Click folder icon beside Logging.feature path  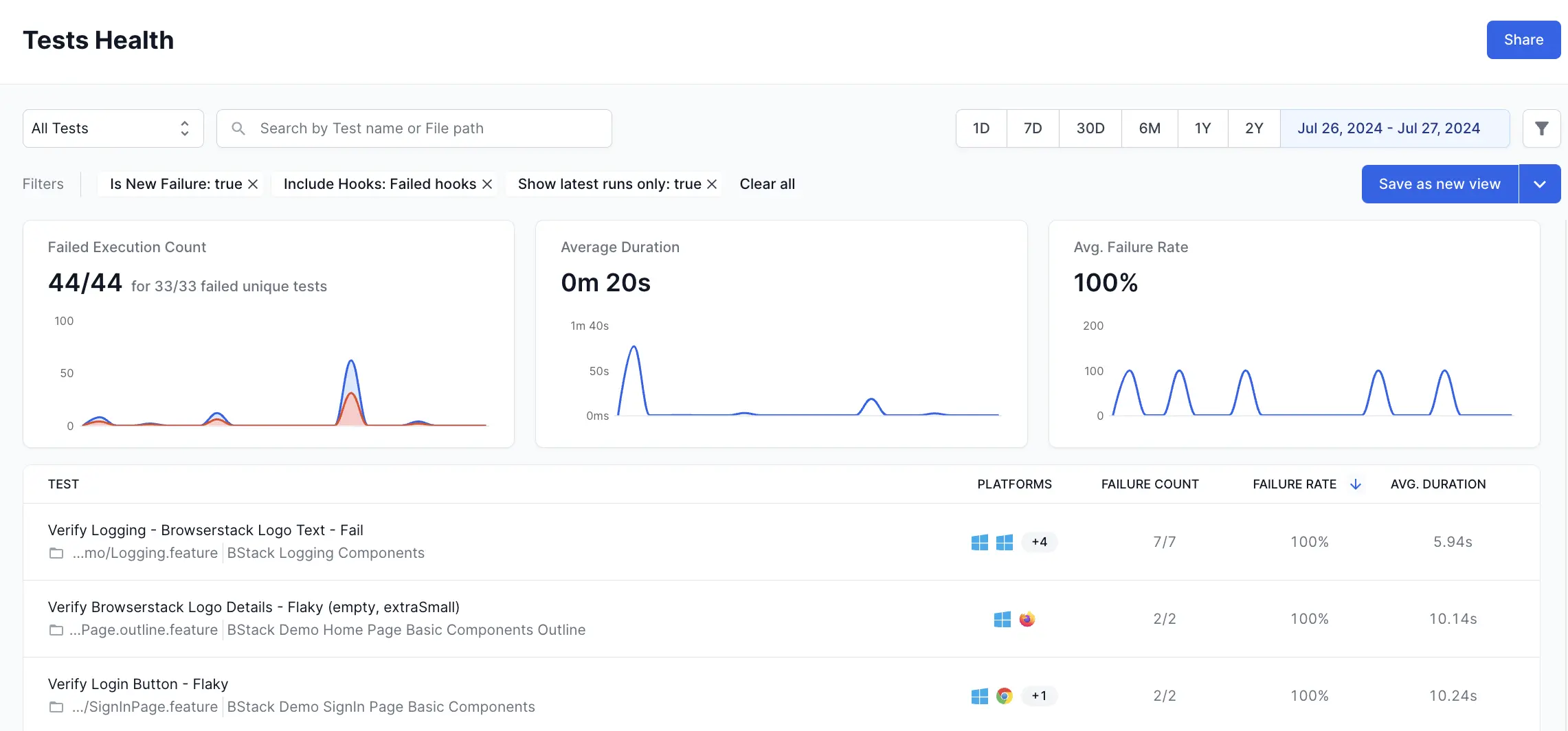click(56, 553)
